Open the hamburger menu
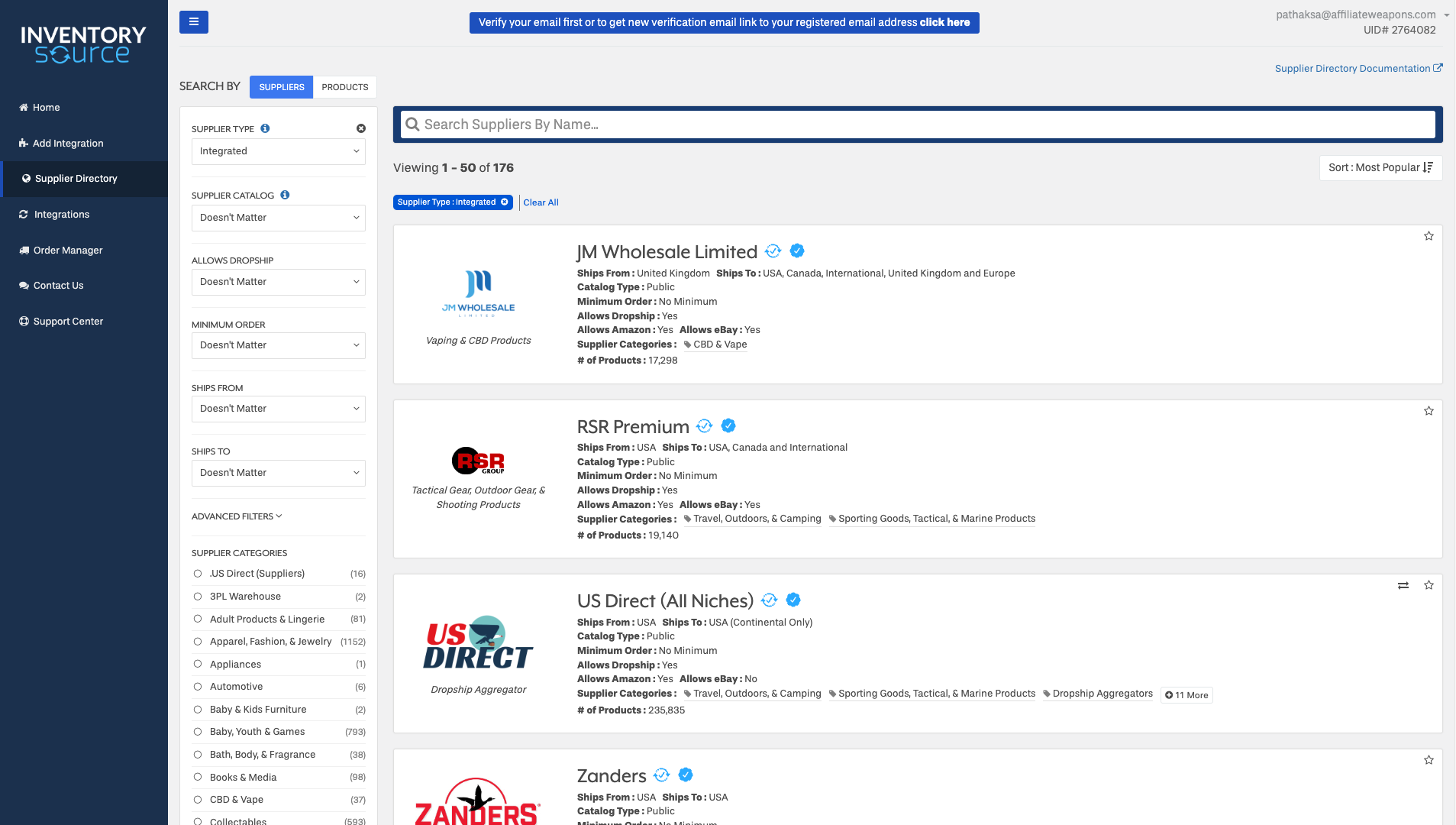The width and height of the screenshot is (1456, 825). (x=193, y=22)
